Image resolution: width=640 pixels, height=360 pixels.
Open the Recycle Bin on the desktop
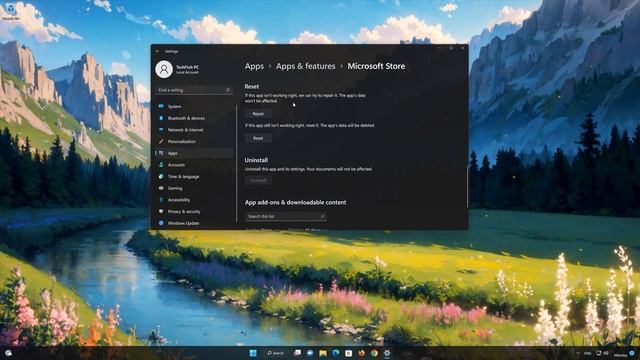11,12
